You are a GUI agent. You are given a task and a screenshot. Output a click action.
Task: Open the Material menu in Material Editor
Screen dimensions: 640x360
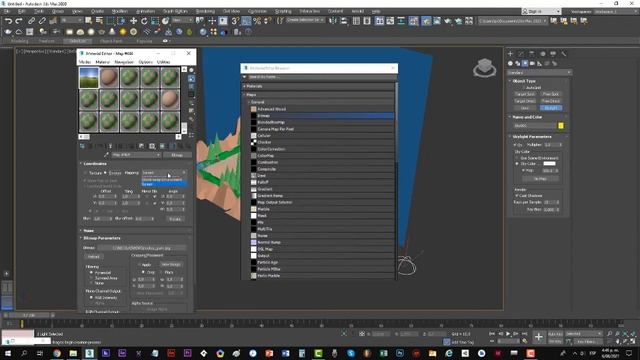pos(102,62)
